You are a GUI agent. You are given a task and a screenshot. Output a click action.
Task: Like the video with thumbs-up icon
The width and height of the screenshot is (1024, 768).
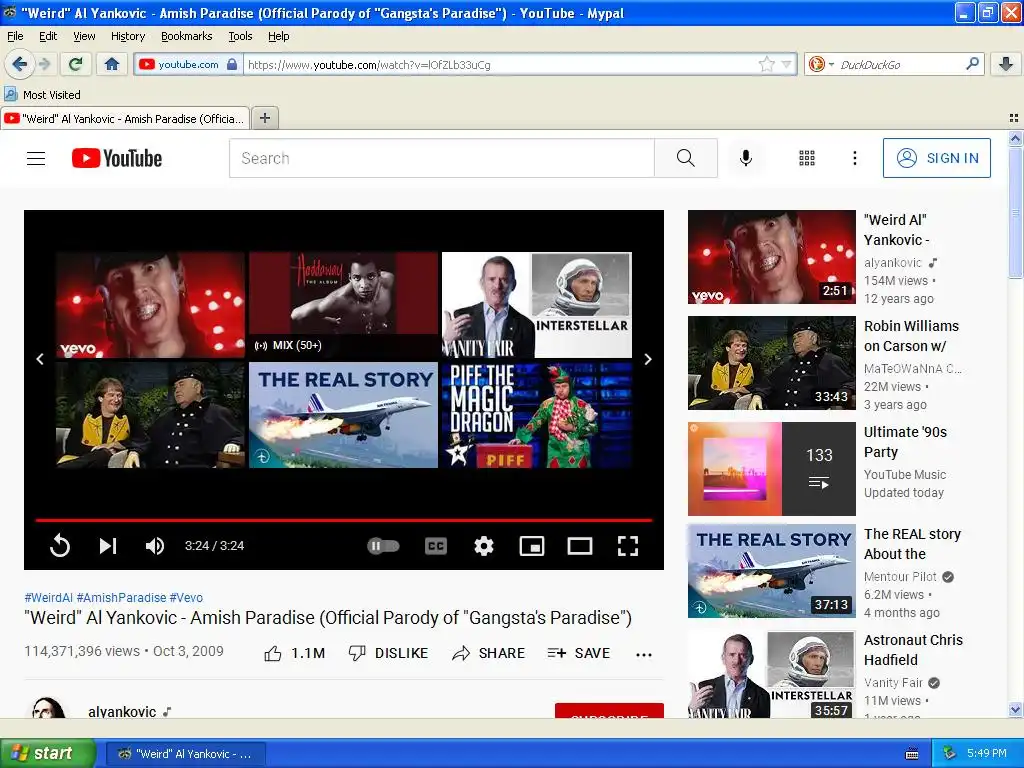click(273, 653)
